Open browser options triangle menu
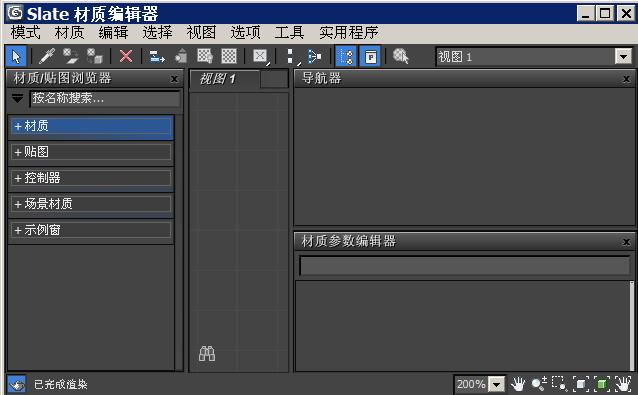Screen dimensions: 638x395 (x=17, y=98)
